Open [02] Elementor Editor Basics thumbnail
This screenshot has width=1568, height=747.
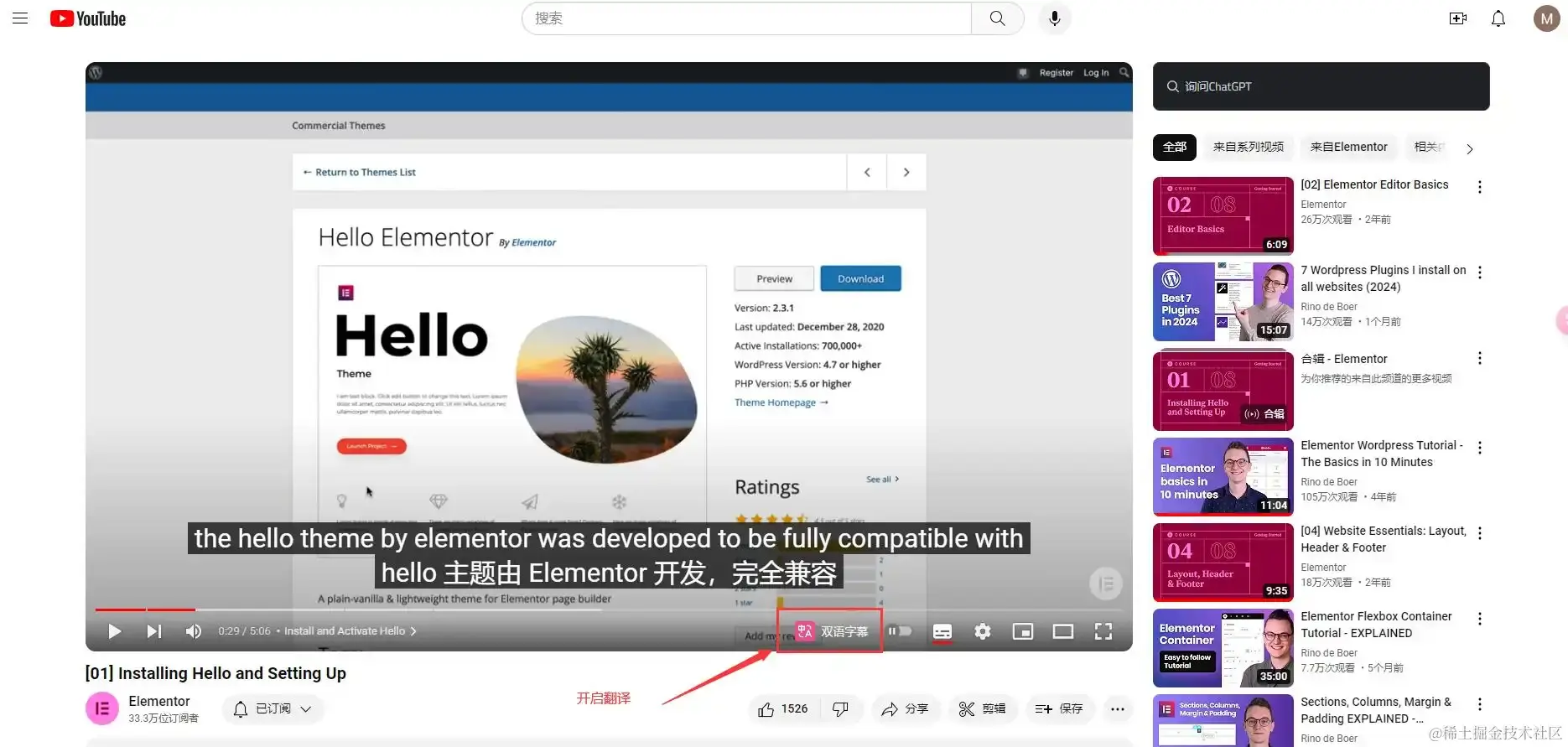tap(1223, 215)
